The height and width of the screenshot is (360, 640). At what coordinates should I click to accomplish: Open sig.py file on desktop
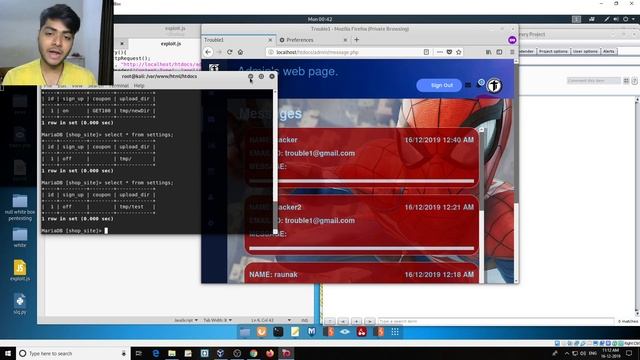20,304
